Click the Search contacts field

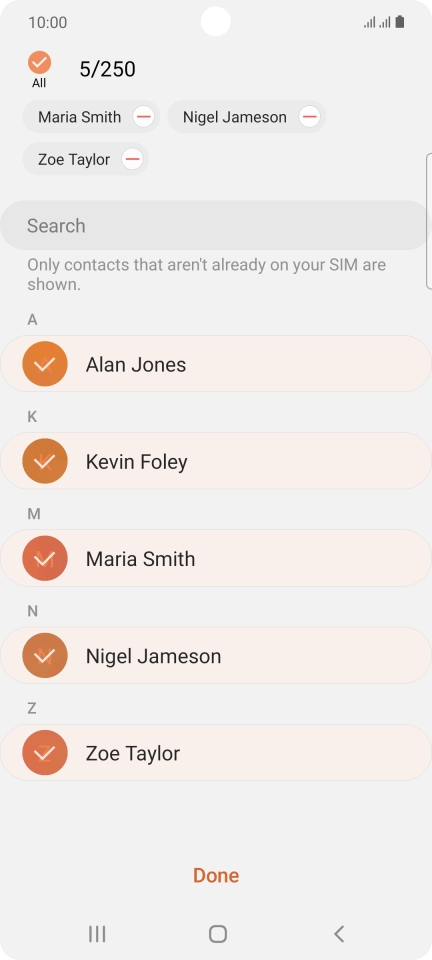[x=214, y=225]
